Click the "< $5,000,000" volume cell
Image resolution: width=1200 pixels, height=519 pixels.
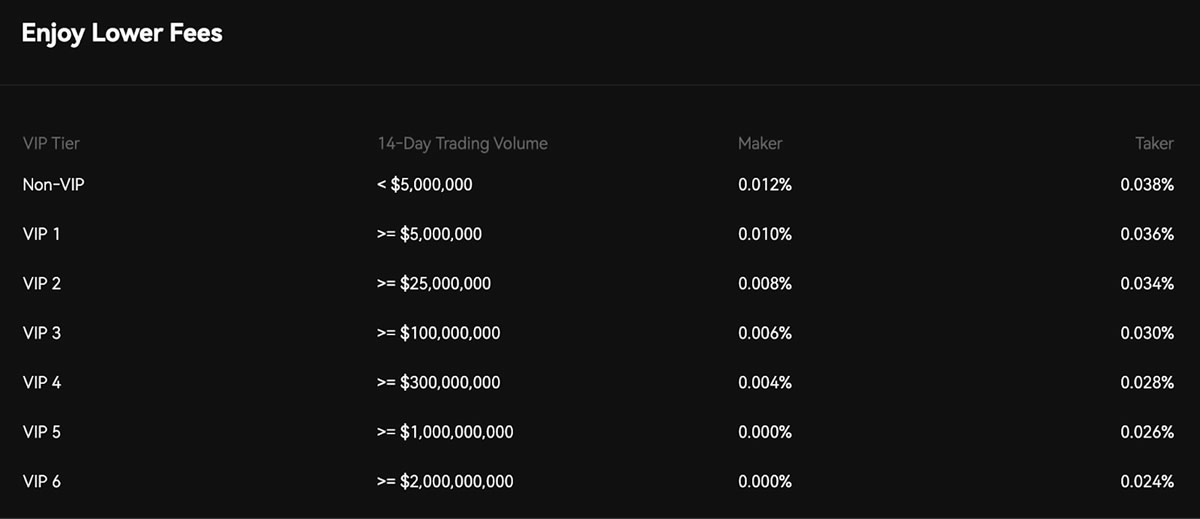425,184
